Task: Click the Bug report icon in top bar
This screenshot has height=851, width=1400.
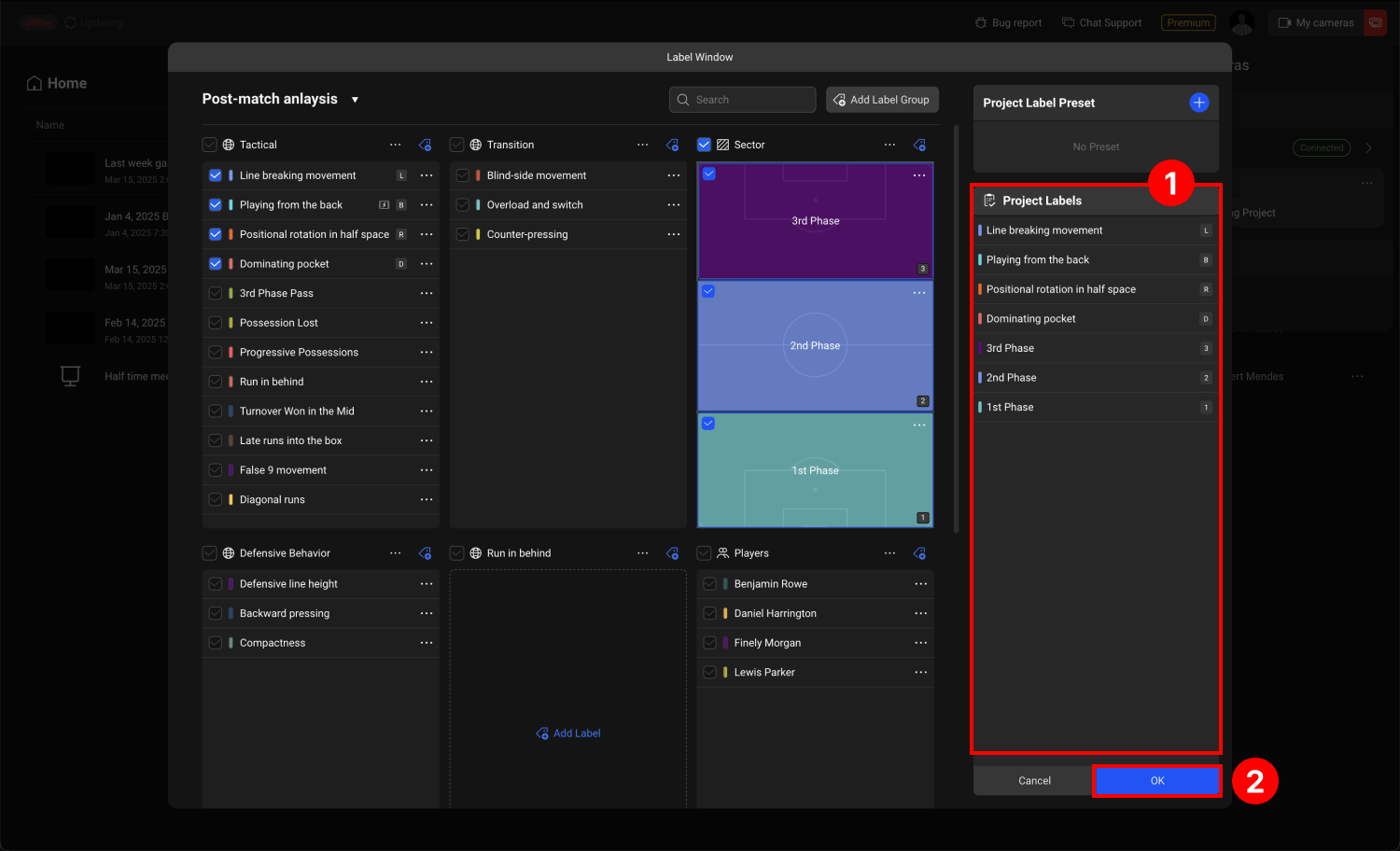Action: (x=981, y=22)
